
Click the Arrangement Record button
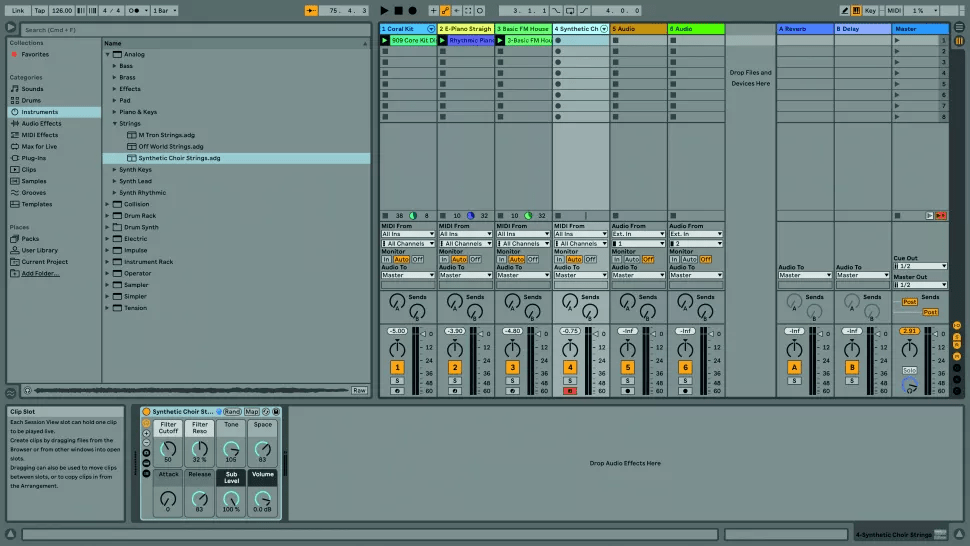[412, 10]
